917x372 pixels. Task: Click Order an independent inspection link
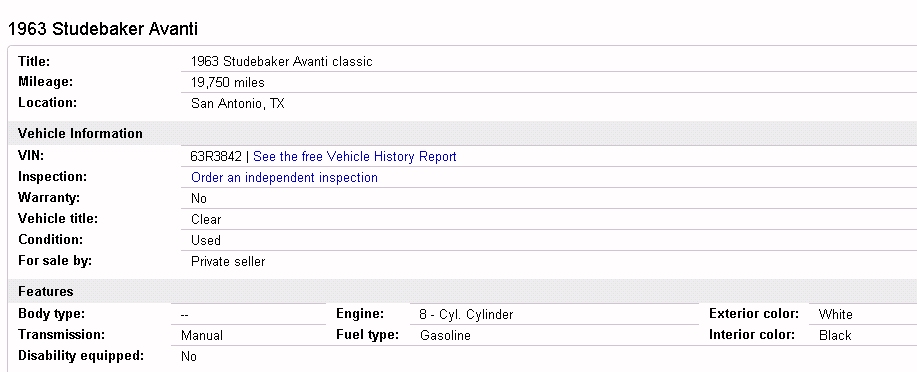[284, 178]
